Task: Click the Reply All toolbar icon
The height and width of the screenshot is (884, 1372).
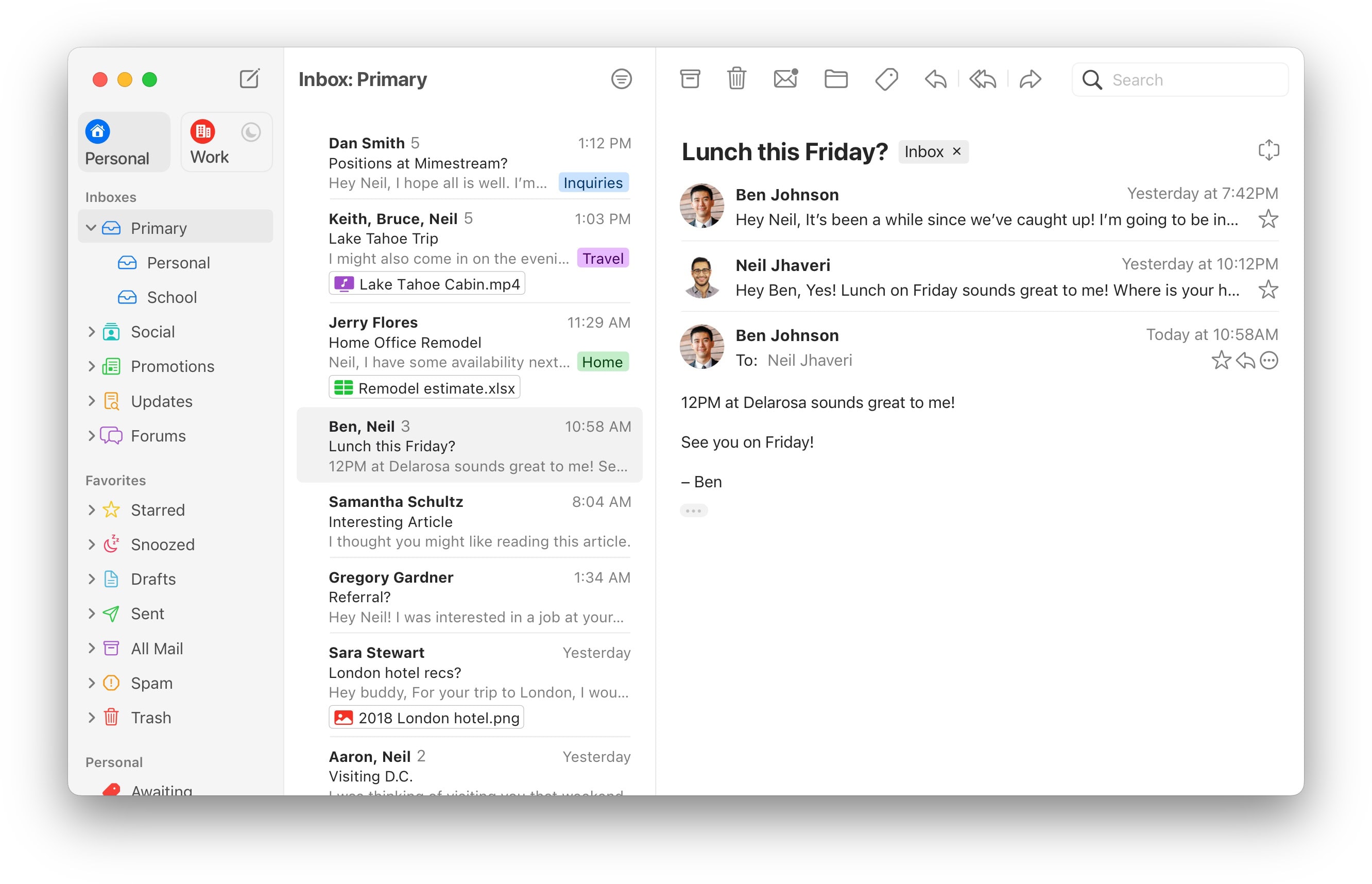Action: point(982,79)
